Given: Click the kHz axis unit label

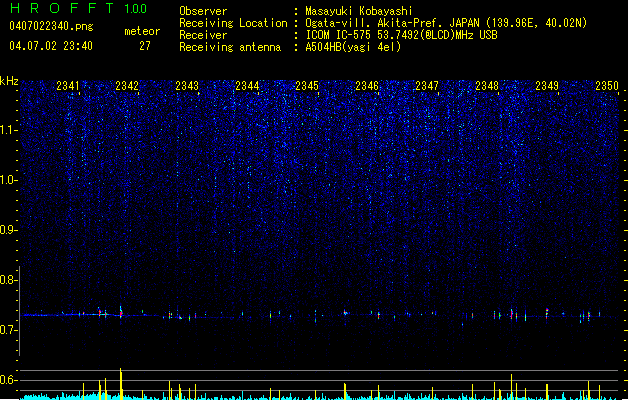Looking at the screenshot, I should click(9, 81).
